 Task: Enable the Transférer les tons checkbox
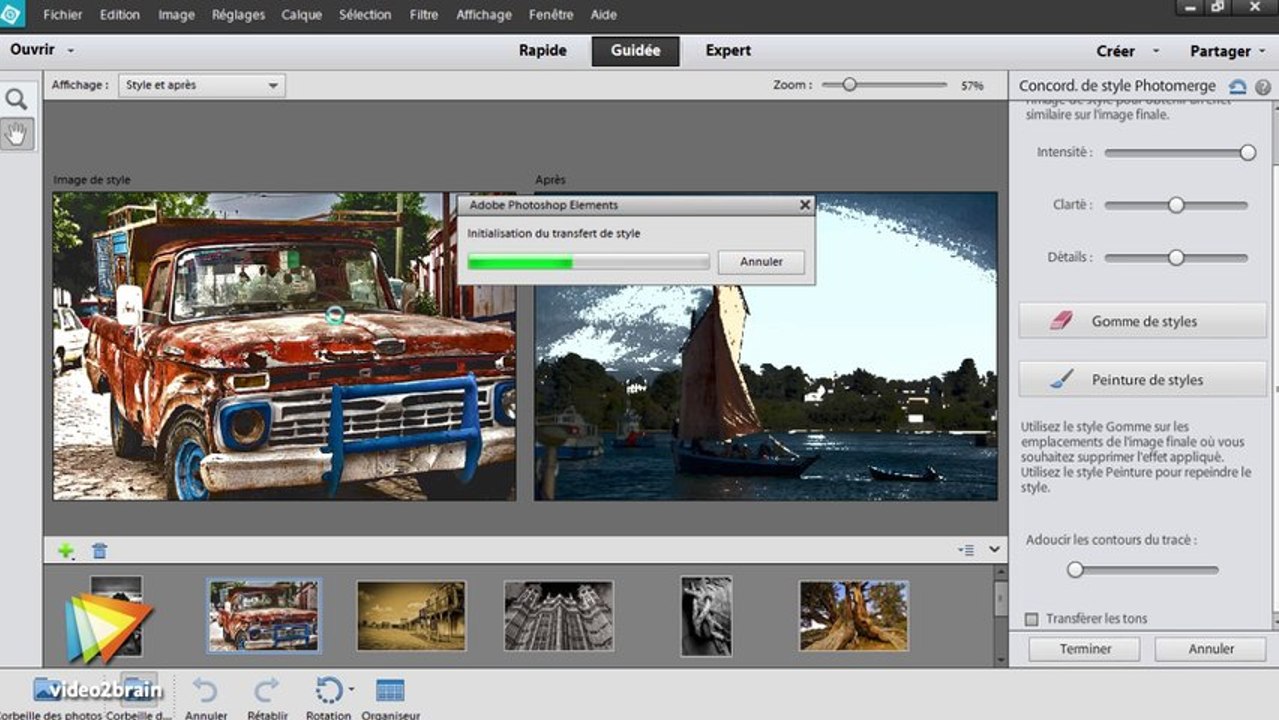coord(1032,619)
